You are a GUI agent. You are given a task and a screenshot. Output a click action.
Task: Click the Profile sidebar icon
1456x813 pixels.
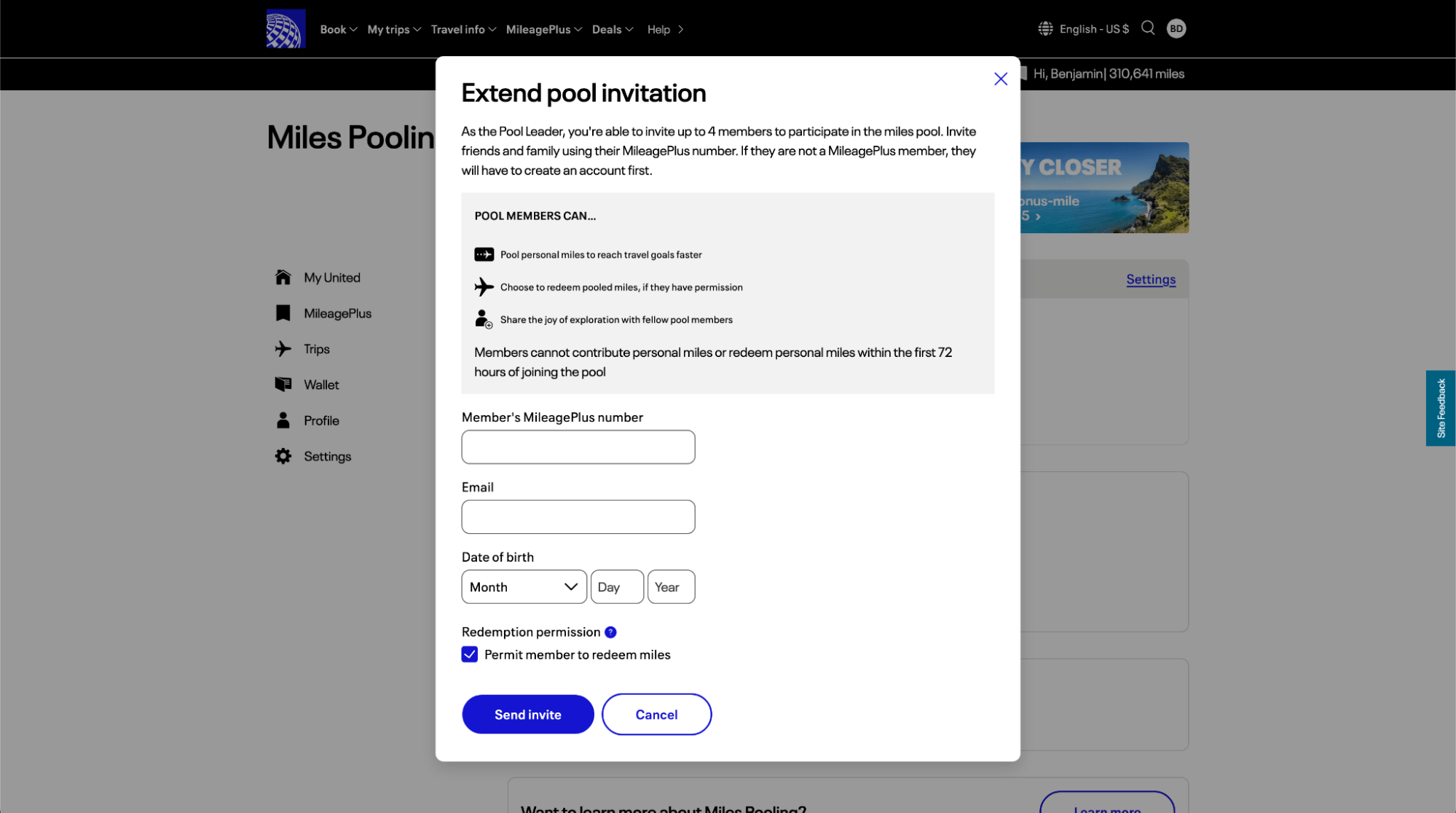(284, 420)
